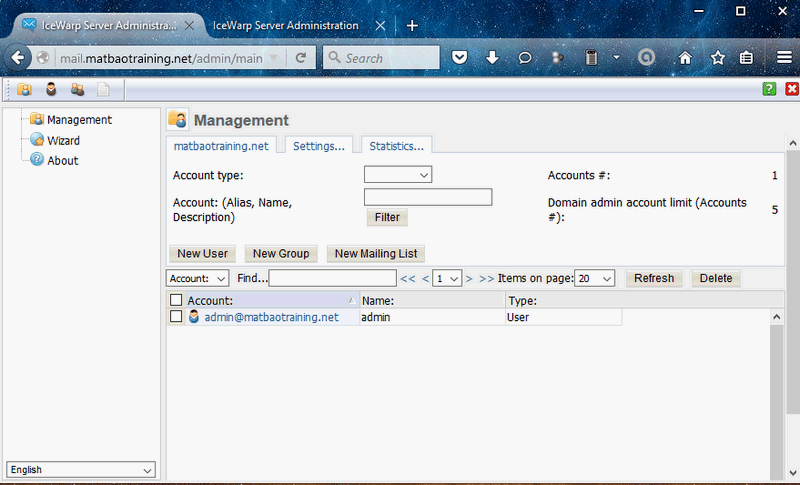The height and width of the screenshot is (485, 800).
Task: Open the Settings... tab
Action: (x=319, y=146)
